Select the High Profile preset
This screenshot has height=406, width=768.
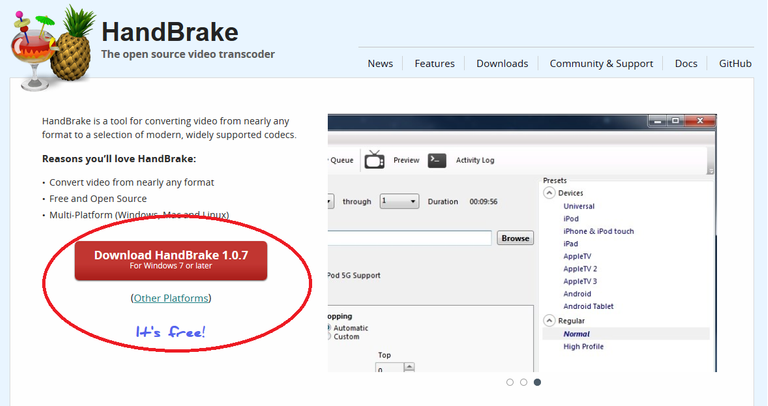(x=583, y=346)
